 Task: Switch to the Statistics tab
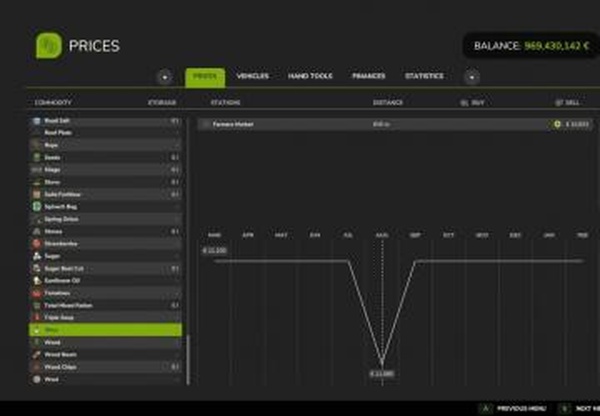424,76
